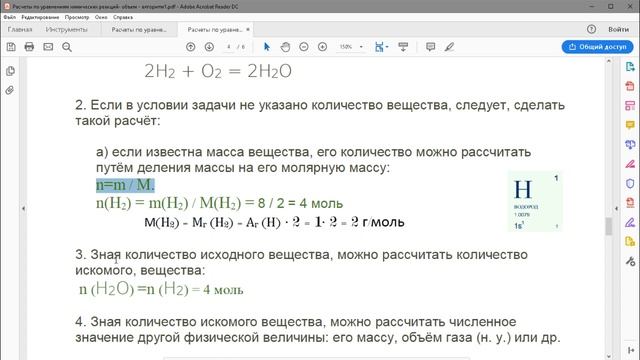The width and height of the screenshot is (640, 360).
Task: Click the scrolling mode toolbar icon
Action: tap(403, 47)
